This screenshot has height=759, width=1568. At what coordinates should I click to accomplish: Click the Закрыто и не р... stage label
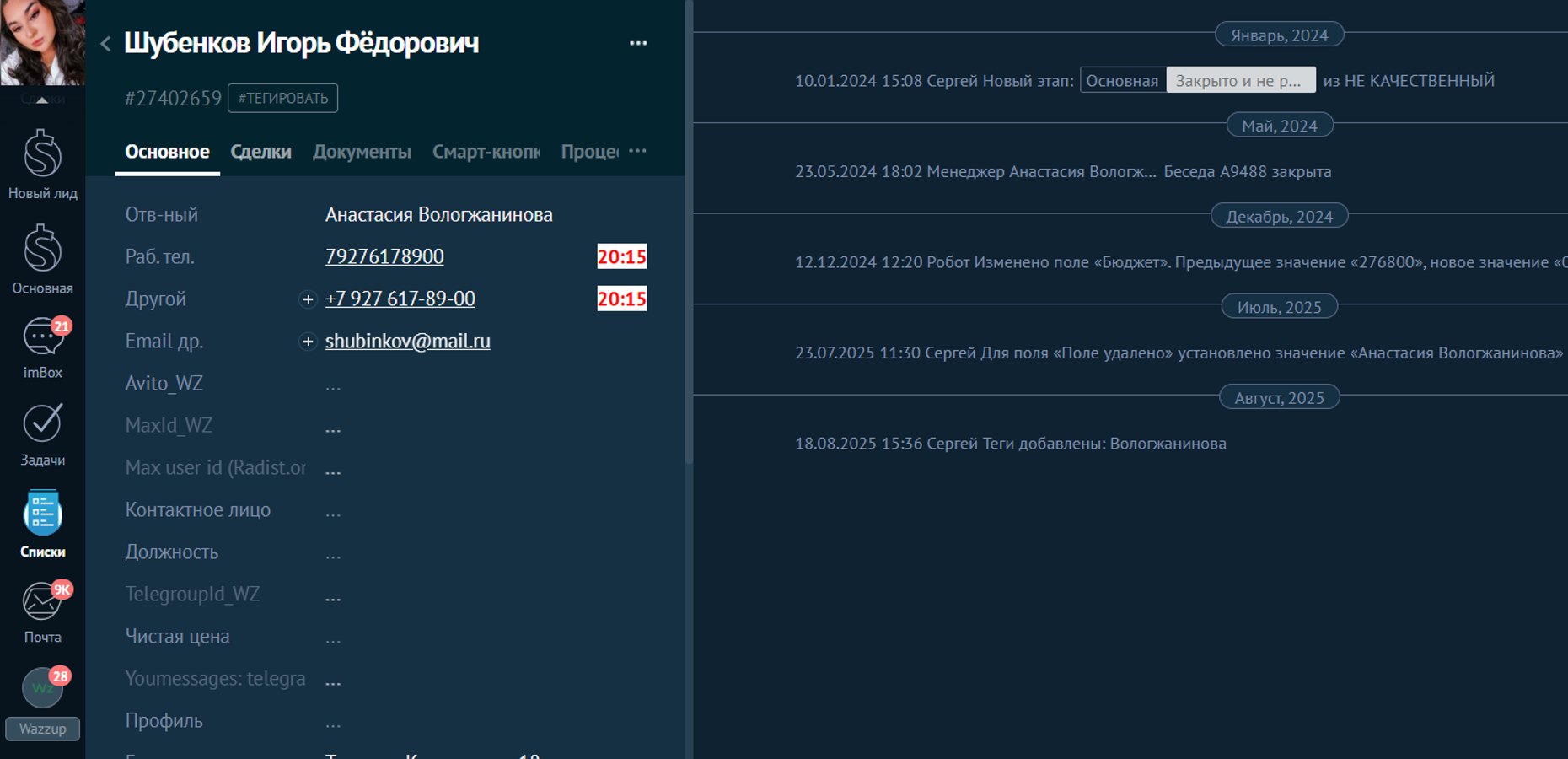coord(1239,81)
